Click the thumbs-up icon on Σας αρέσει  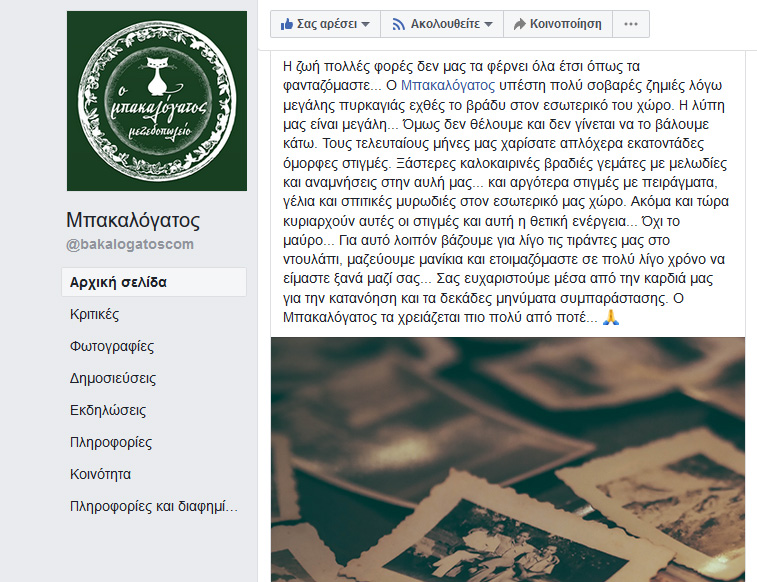coord(287,24)
